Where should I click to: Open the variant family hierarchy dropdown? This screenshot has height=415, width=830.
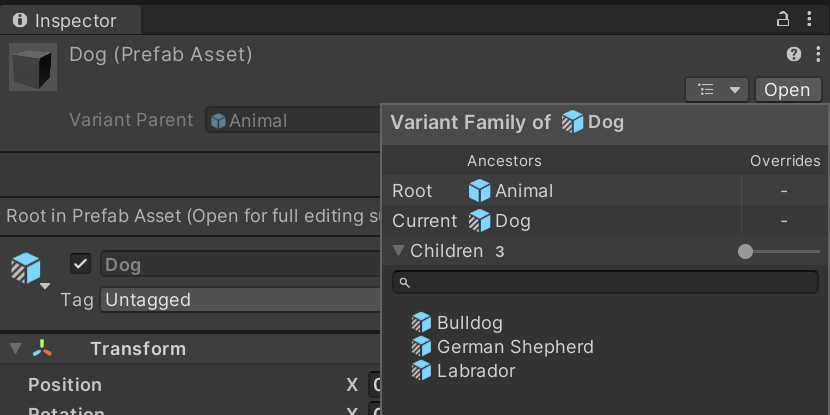pyautogui.click(x=717, y=90)
